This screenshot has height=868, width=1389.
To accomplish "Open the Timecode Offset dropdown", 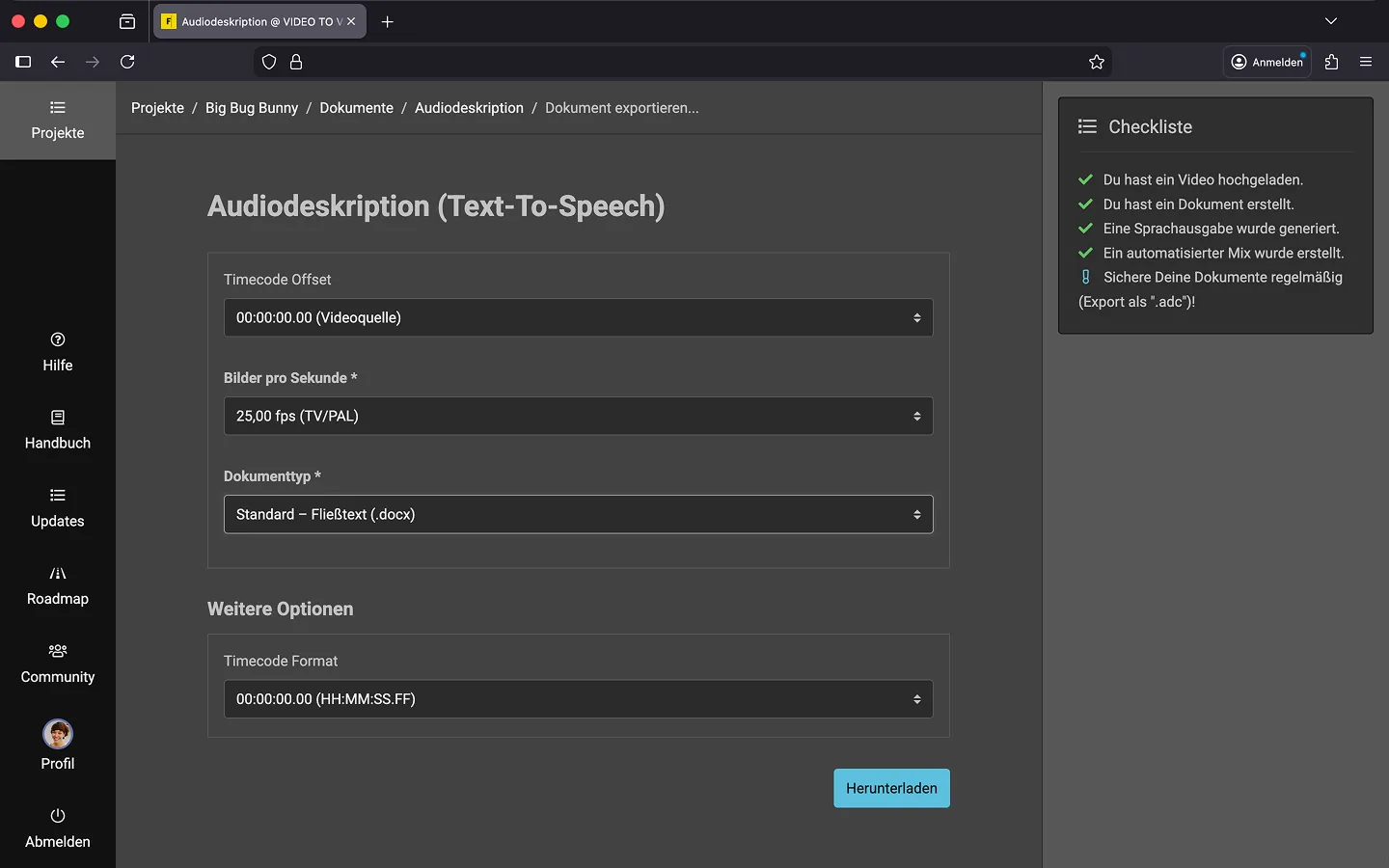I will 578,317.
